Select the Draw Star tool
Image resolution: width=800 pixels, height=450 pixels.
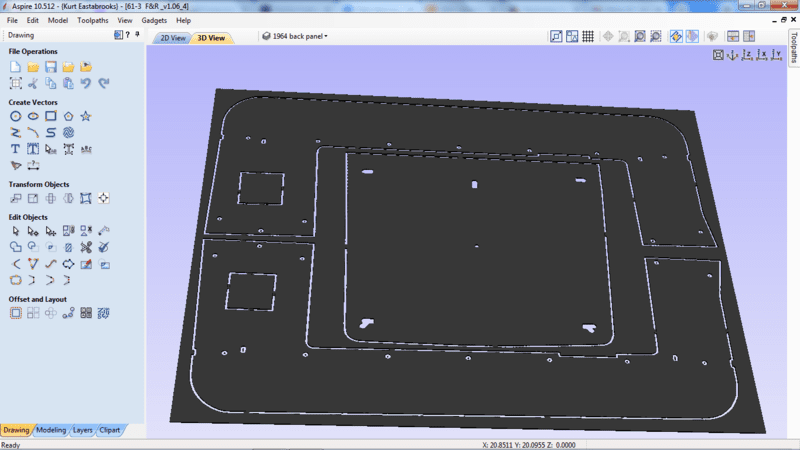click(x=86, y=117)
